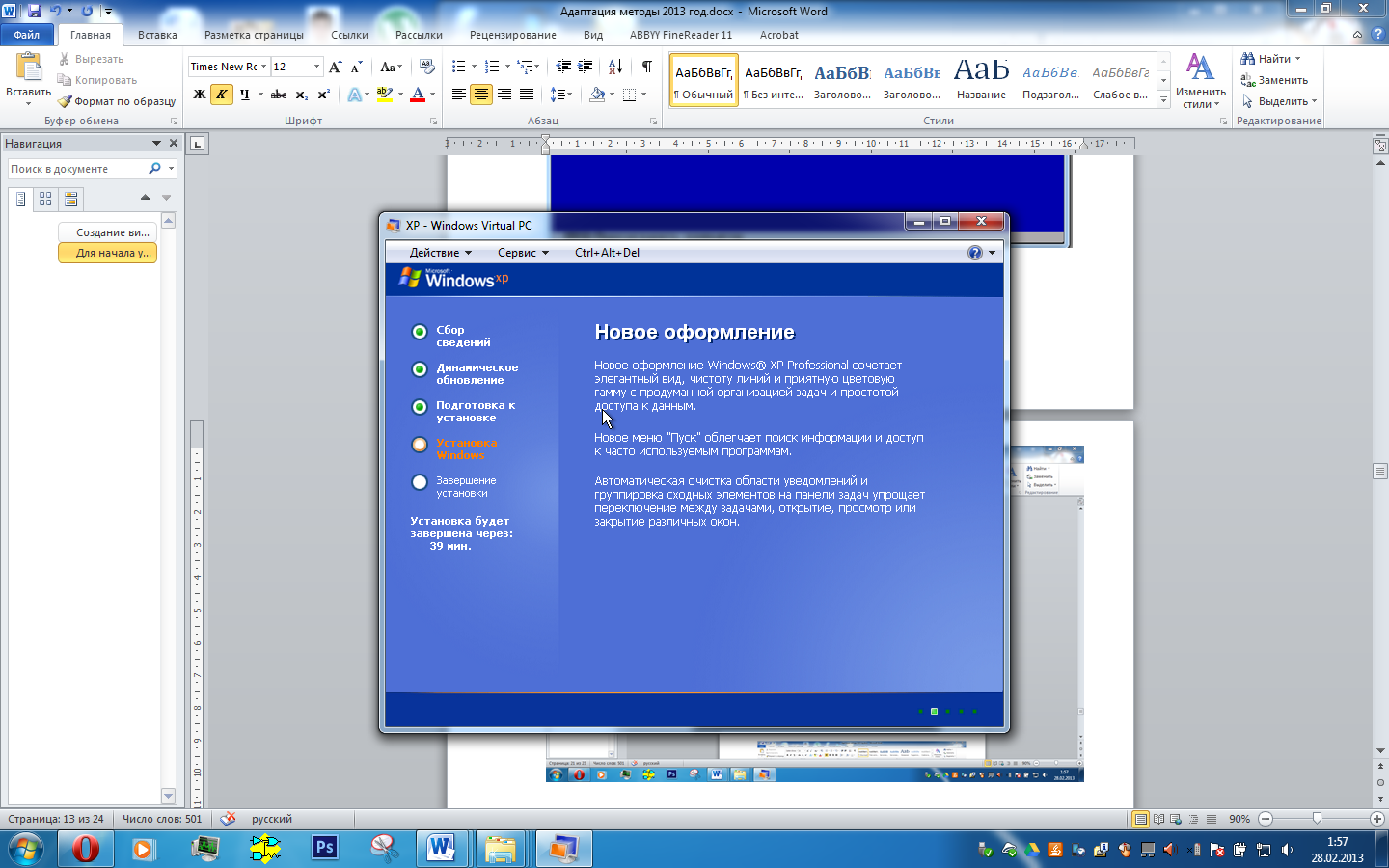Toggle bold formatting (Ж) button
This screenshot has width=1389, height=868.
(200, 95)
